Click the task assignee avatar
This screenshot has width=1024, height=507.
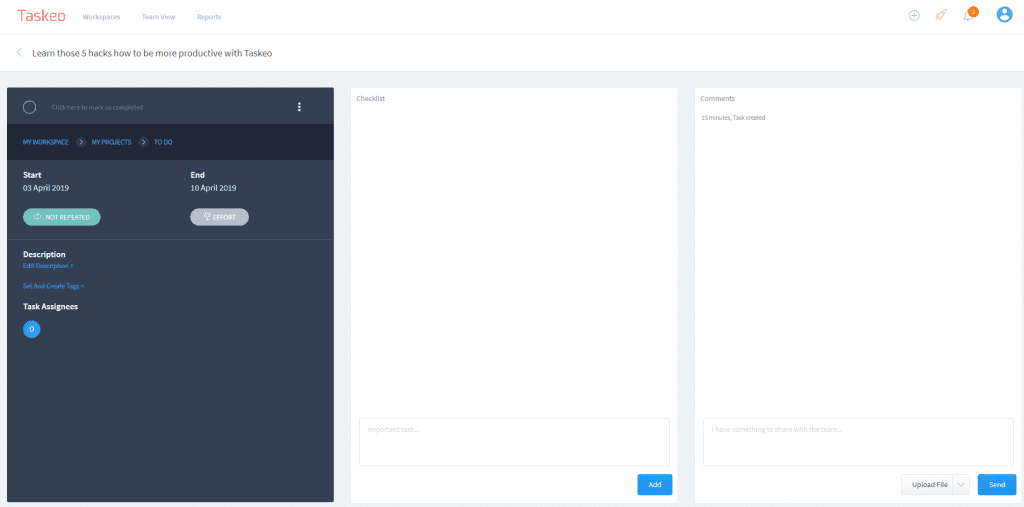(31, 329)
